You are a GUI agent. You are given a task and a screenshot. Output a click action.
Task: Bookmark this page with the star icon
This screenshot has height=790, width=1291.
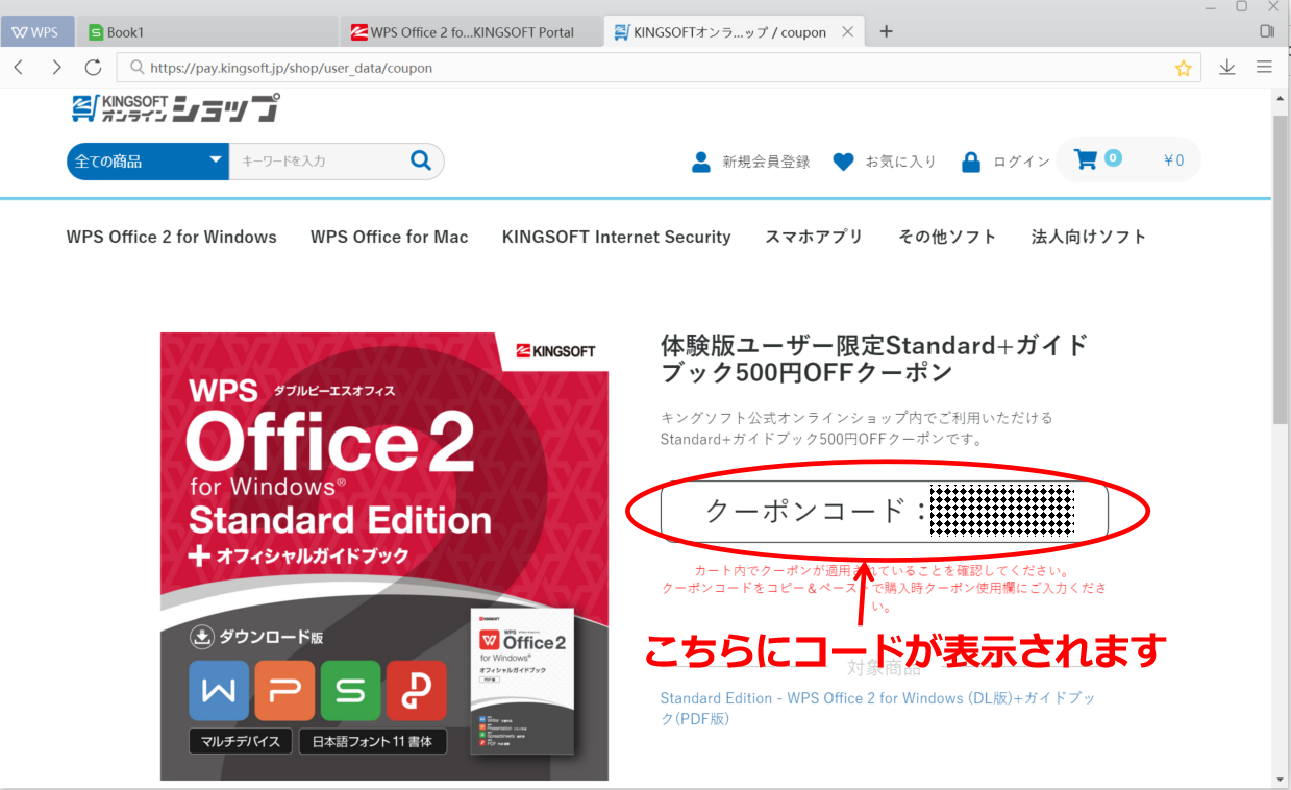click(1183, 68)
